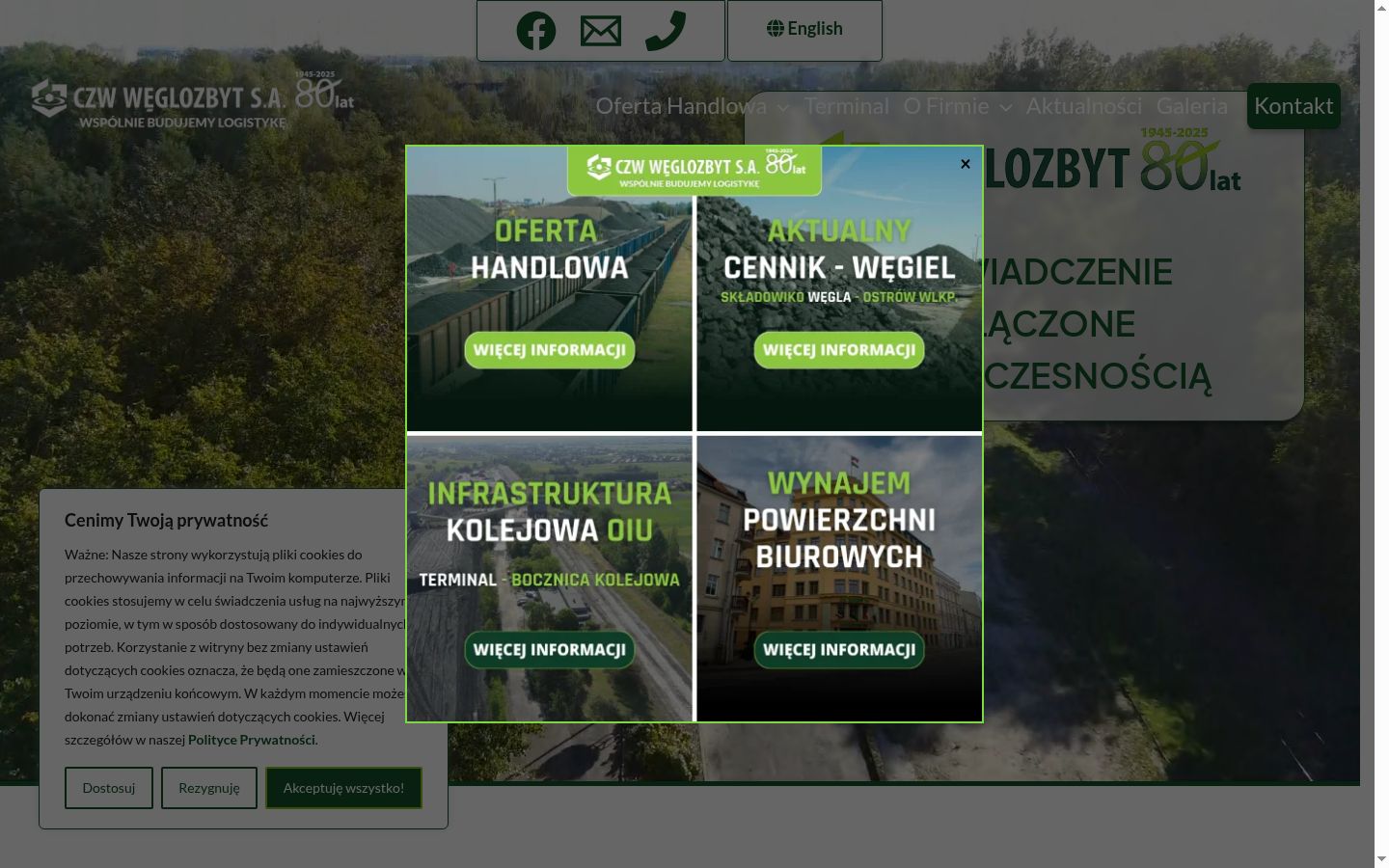
Task: Click the phone handset icon
Action: 666,31
